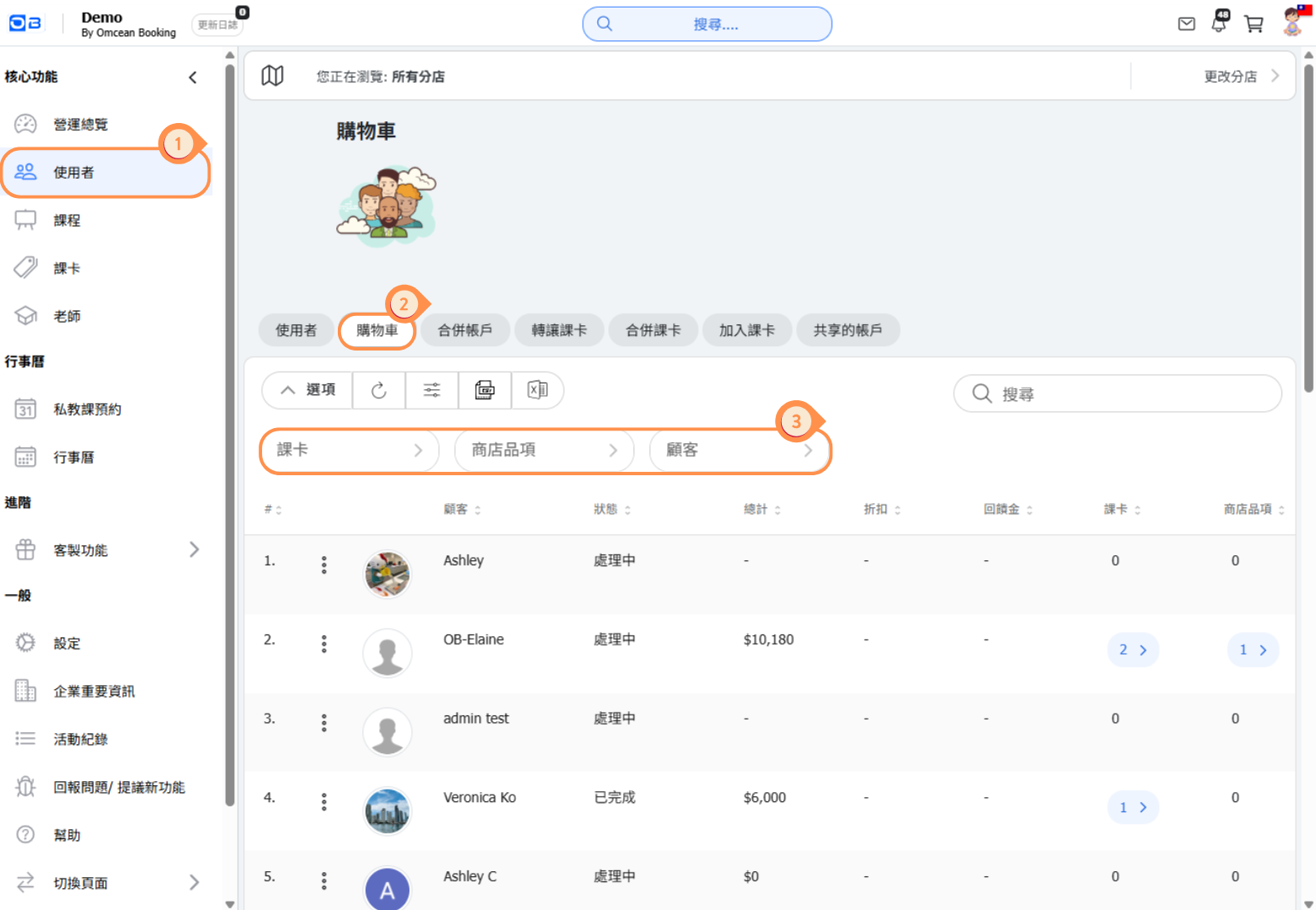Screen dimensions: 1316x910
Task: Open the 商店品項 filter dropdown
Action: [543, 450]
